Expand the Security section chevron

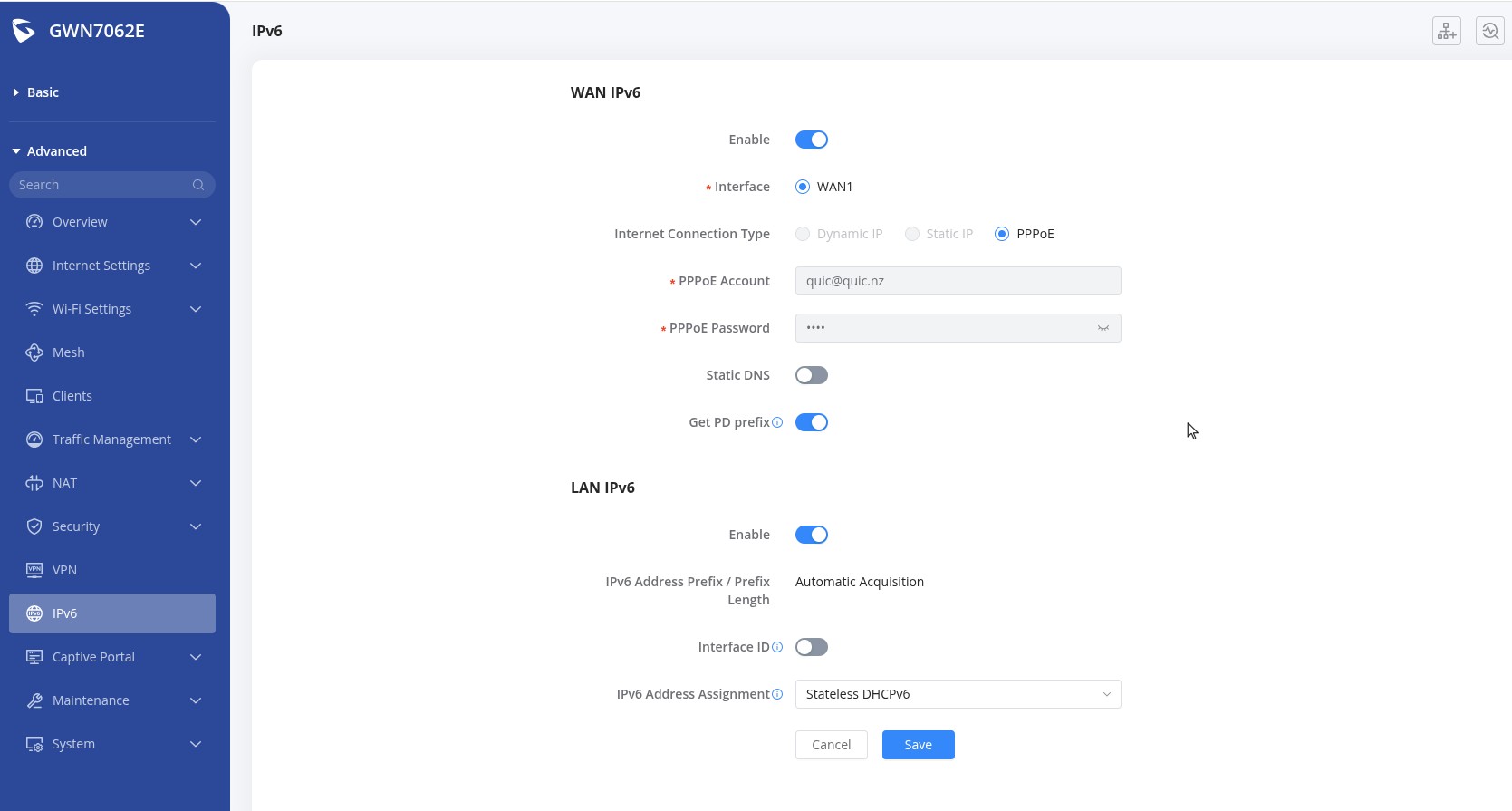click(x=196, y=526)
